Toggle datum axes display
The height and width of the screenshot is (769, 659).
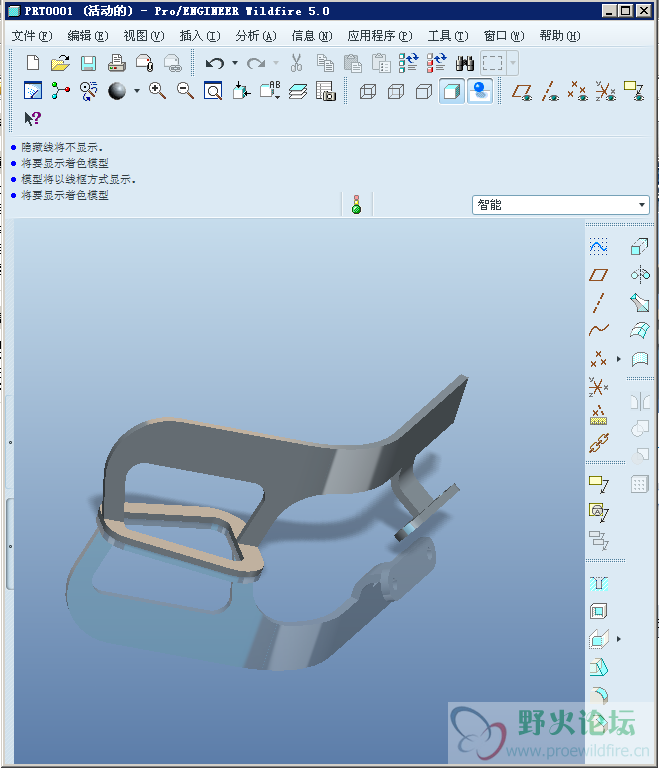(550, 91)
